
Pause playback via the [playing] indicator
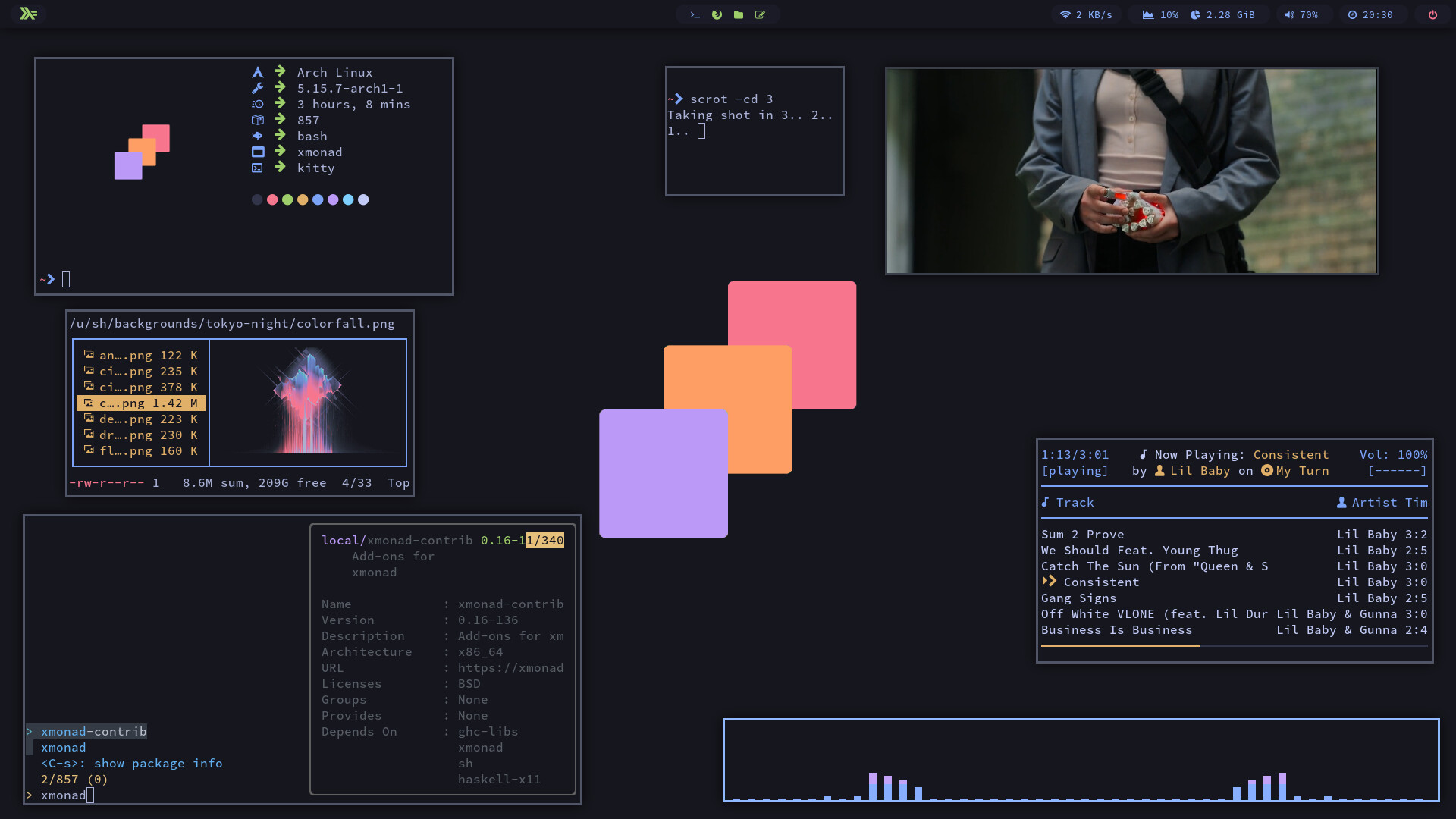point(1076,471)
